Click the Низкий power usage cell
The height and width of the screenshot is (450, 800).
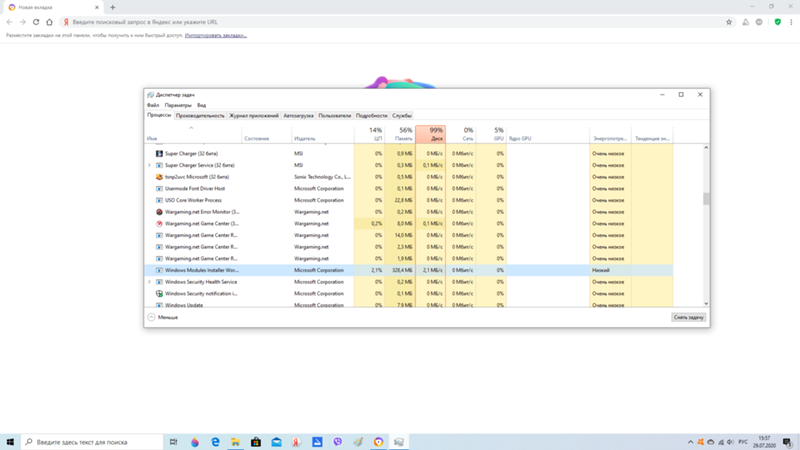click(610, 270)
